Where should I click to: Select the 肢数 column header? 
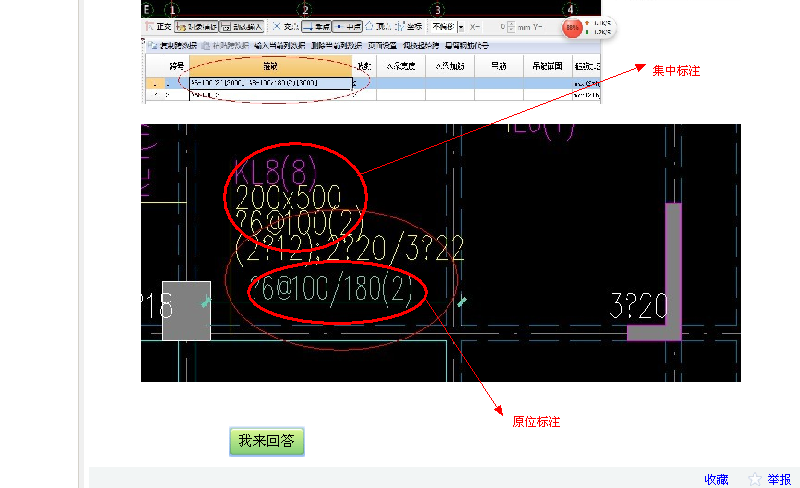coord(364,66)
